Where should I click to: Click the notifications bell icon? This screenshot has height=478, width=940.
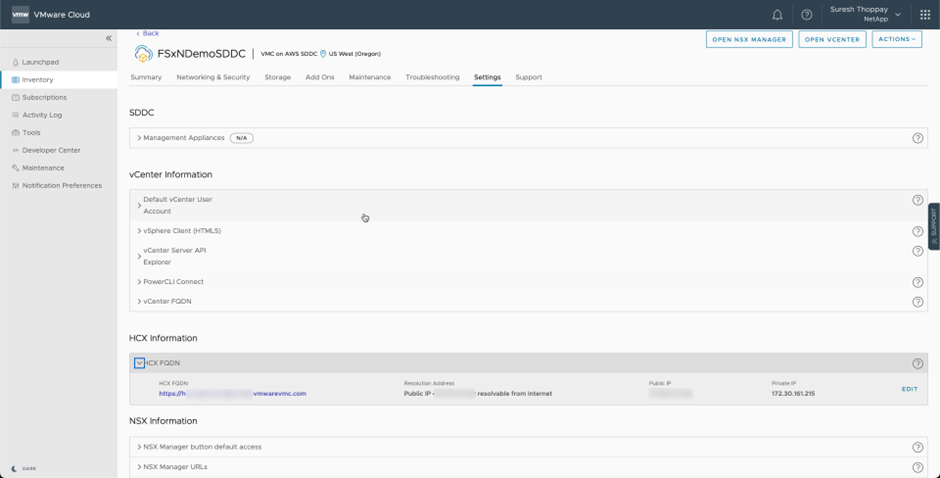coord(777,15)
